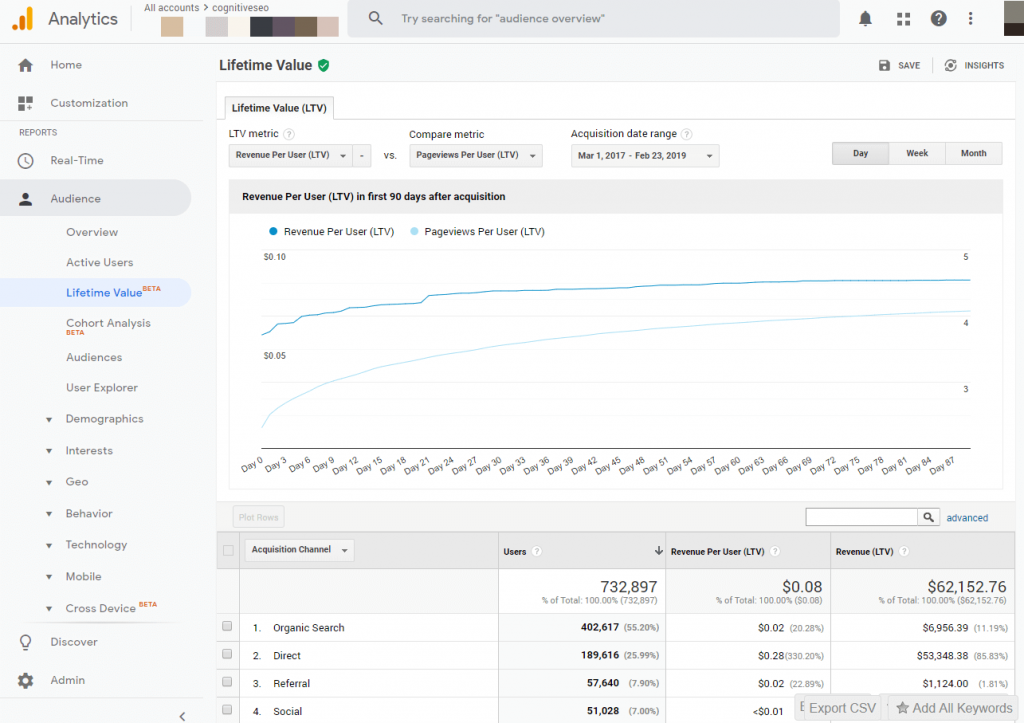Open Cohort Analysis report
This screenshot has height=723, width=1024.
pyautogui.click(x=108, y=323)
